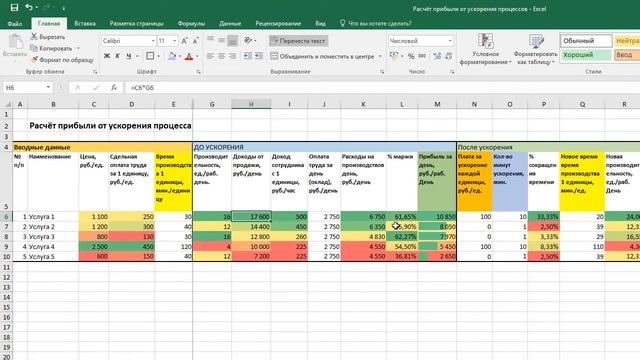Image resolution: width=640 pixels, height=360 pixels.
Task: Align text to the right
Action: coord(232,56)
